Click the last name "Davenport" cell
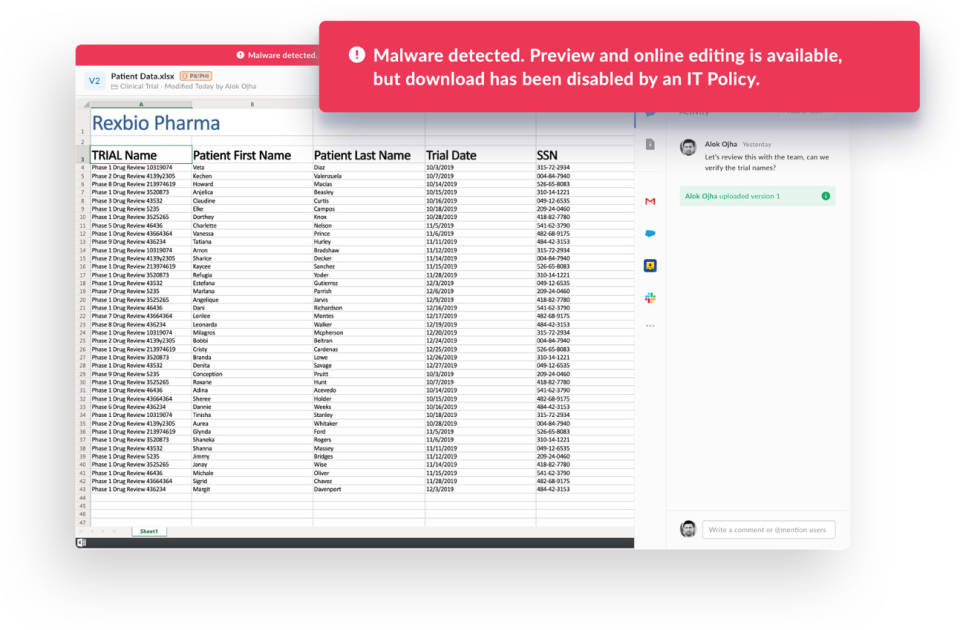This screenshot has height=630, width=960. [x=369, y=489]
